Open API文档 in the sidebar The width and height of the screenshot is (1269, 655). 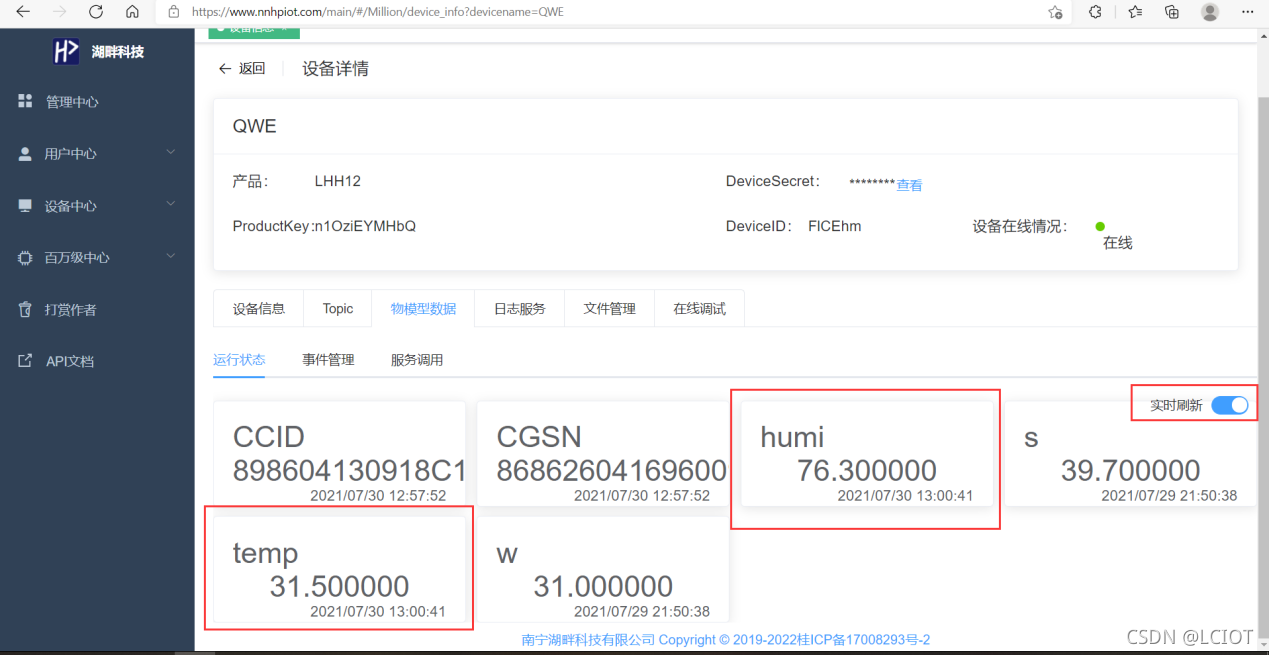(70, 361)
